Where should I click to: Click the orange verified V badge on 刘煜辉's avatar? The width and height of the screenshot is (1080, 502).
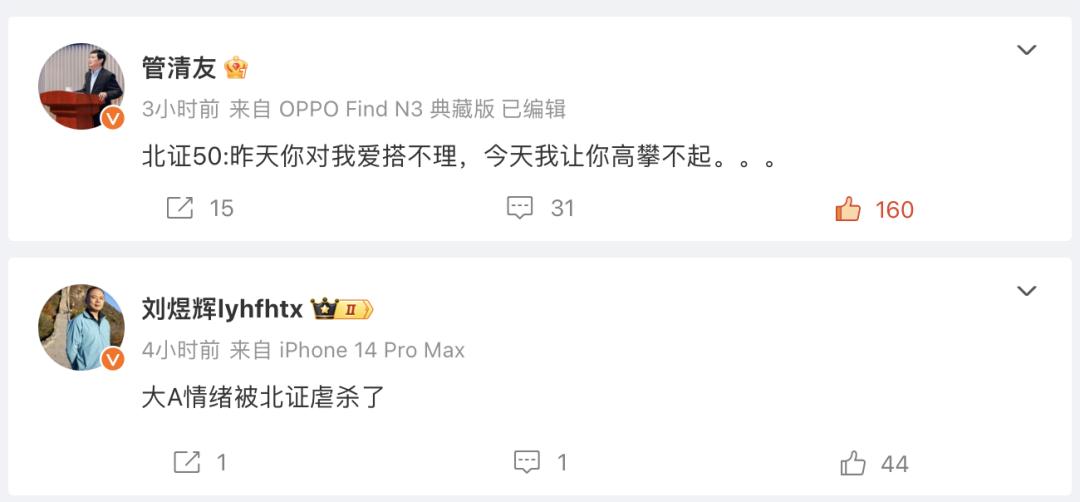pyautogui.click(x=113, y=359)
